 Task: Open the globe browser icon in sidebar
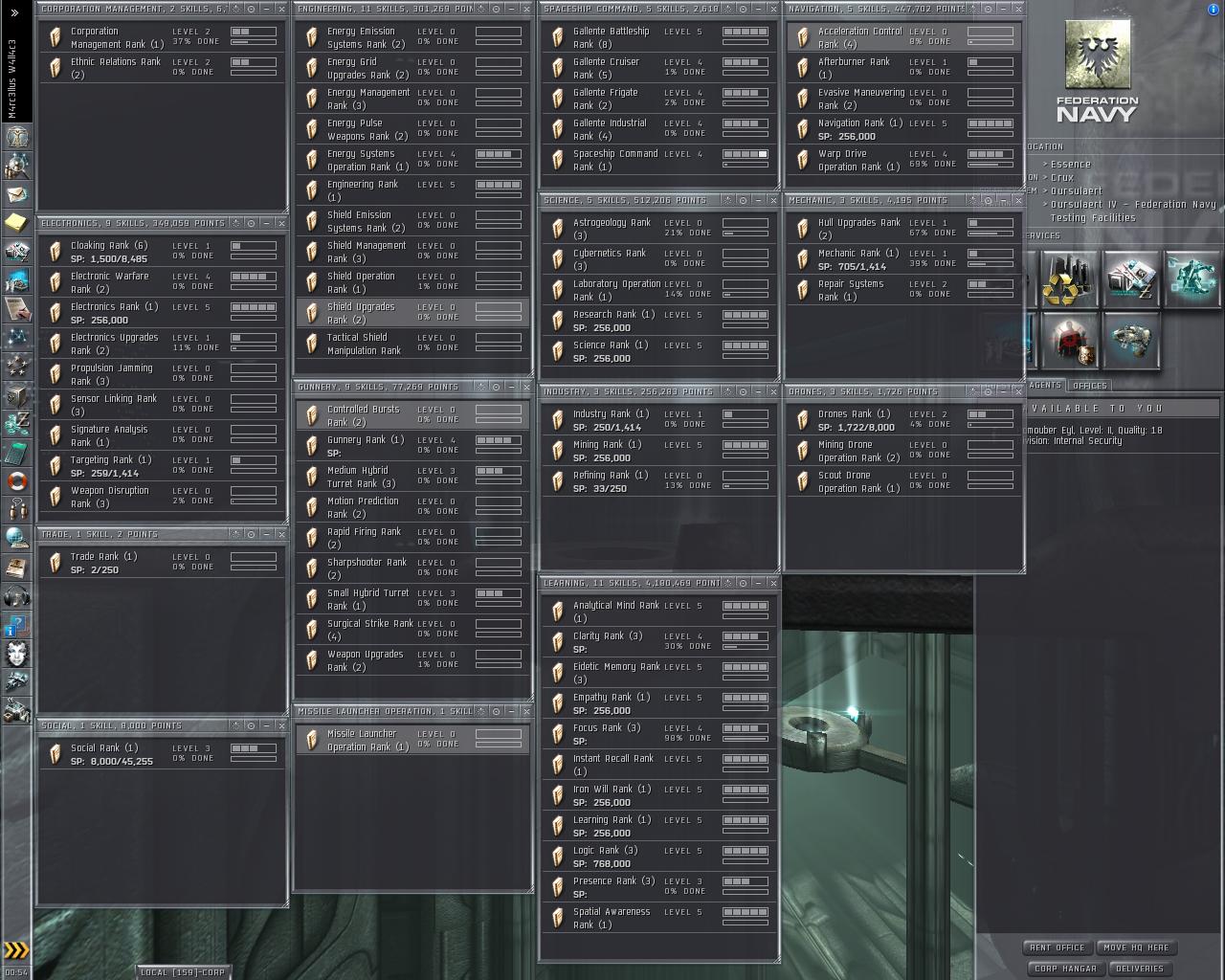pyautogui.click(x=16, y=538)
